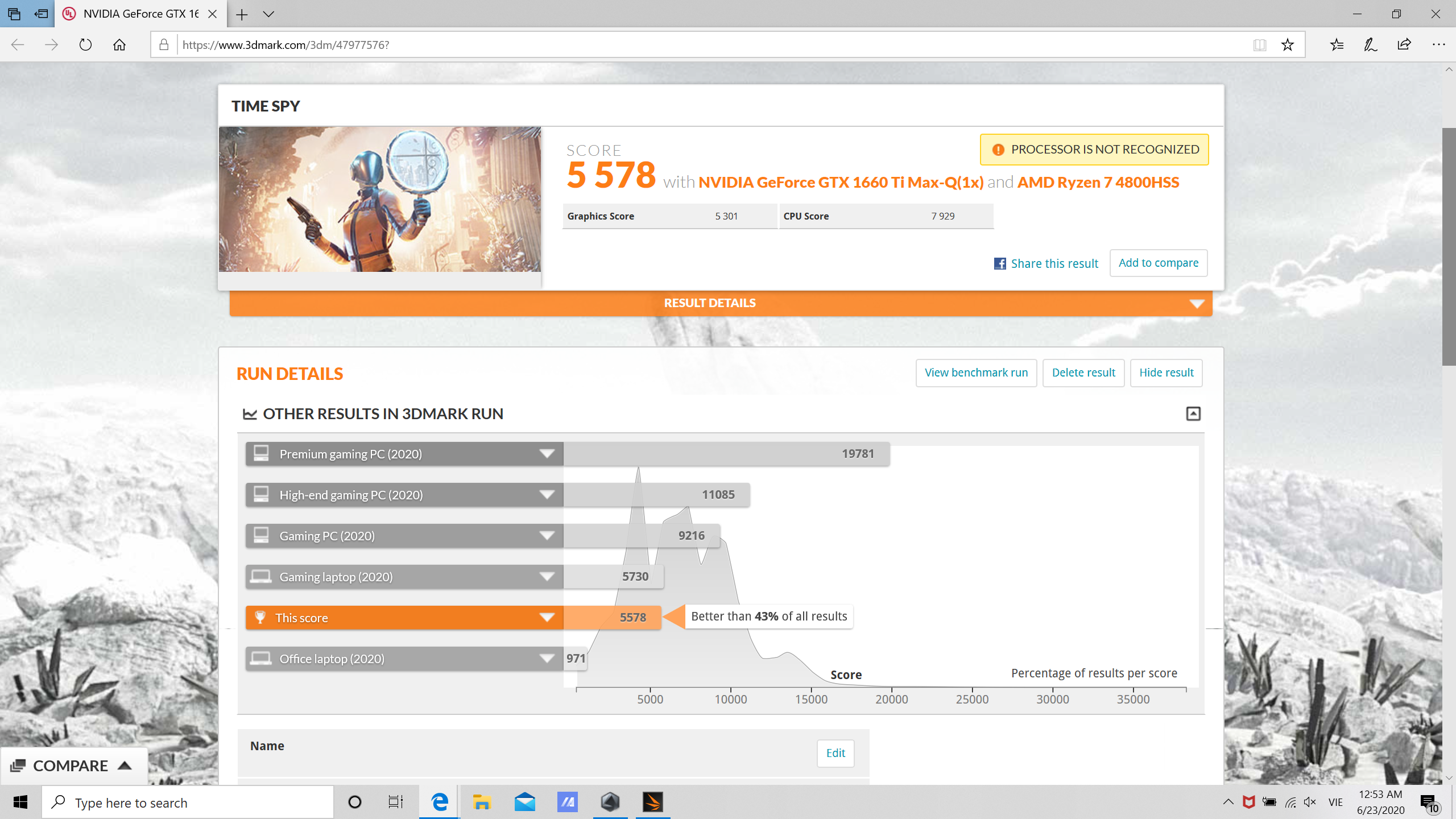The image size is (1456, 819).
Task: Expand High-end gaming PC (2020) row
Action: pos(404,495)
